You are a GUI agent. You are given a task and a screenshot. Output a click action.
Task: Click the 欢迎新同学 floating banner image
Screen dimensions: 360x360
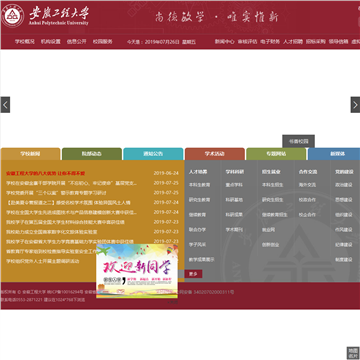point(137,271)
